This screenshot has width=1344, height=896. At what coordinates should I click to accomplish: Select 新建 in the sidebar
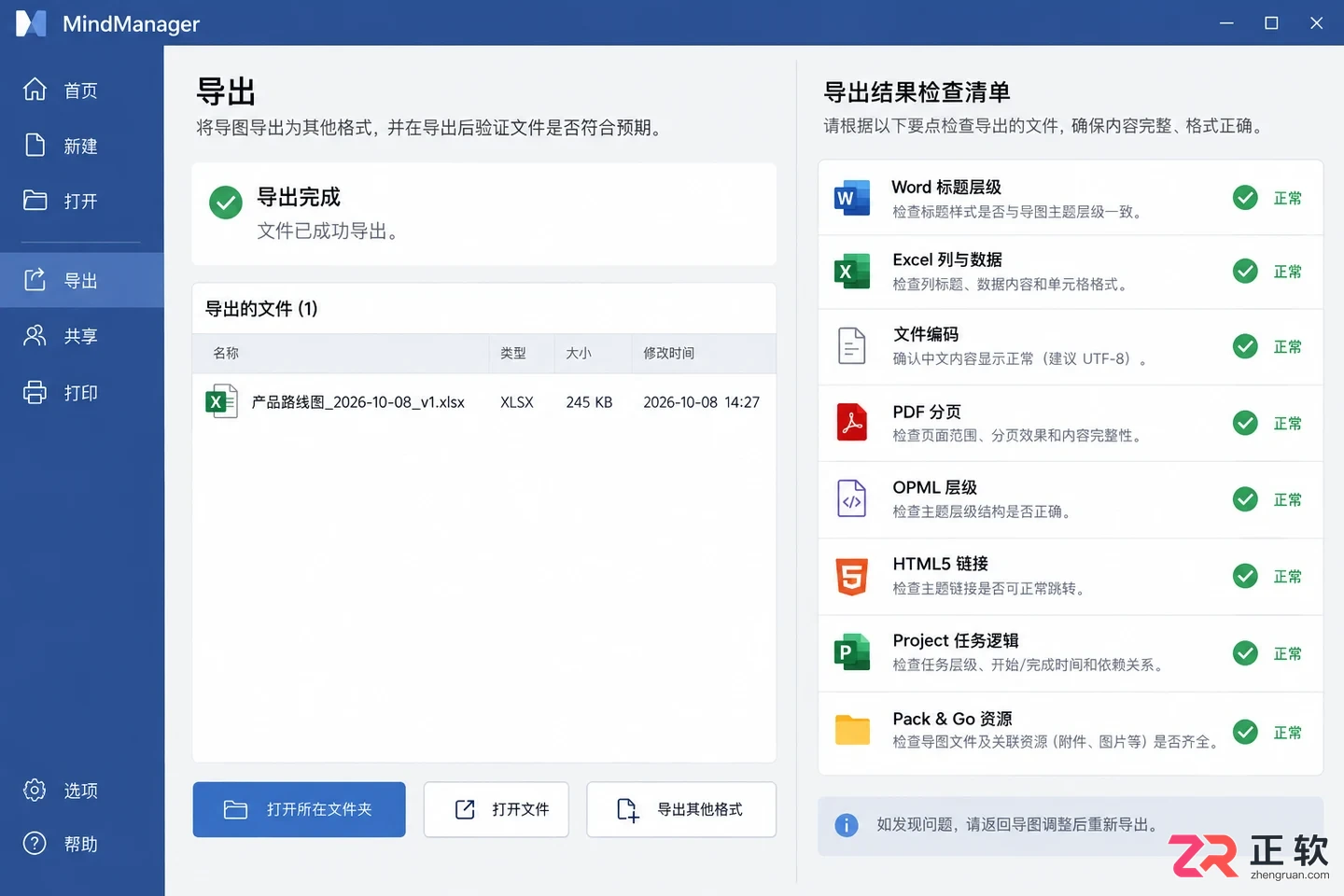[82, 146]
